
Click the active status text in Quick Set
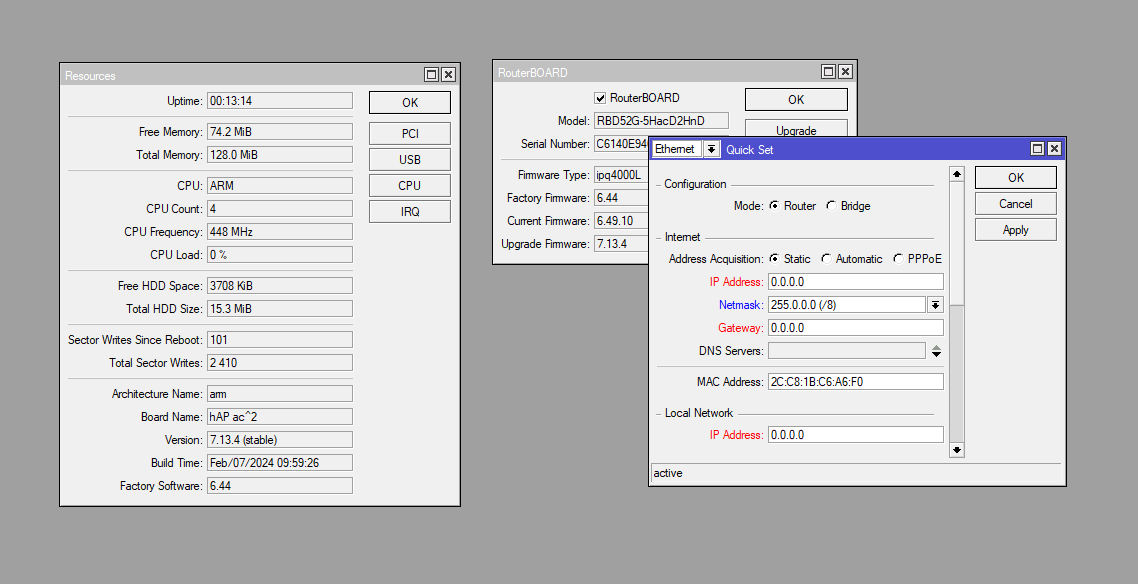pyautogui.click(x=668, y=473)
